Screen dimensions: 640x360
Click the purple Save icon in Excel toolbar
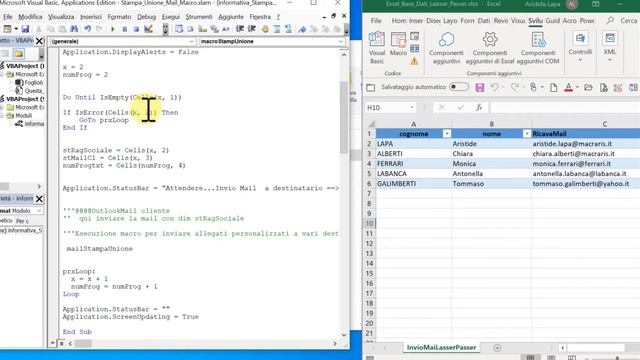[480, 87]
